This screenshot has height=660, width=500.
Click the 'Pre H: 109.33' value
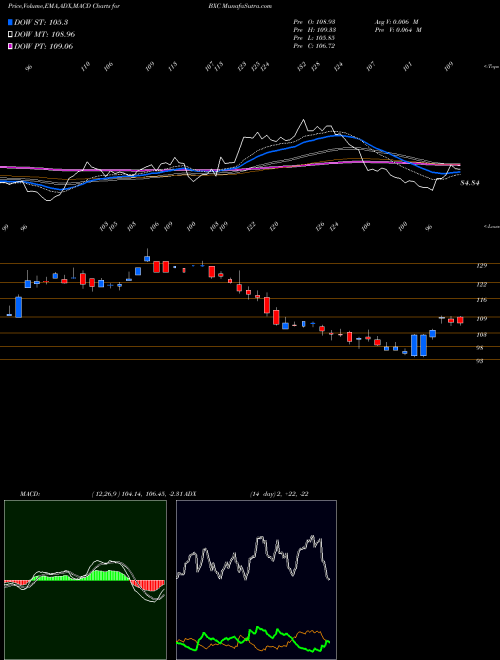(x=314, y=30)
